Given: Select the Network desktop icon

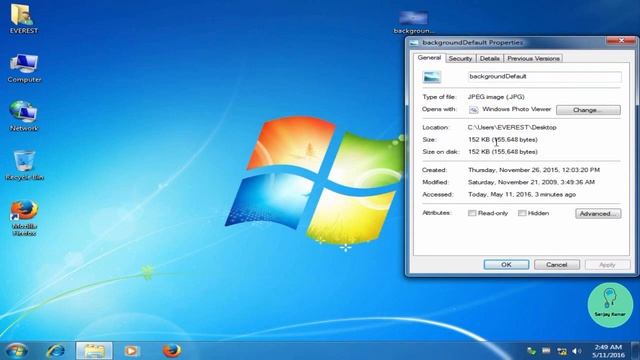Looking at the screenshot, I should pyautogui.click(x=24, y=116).
